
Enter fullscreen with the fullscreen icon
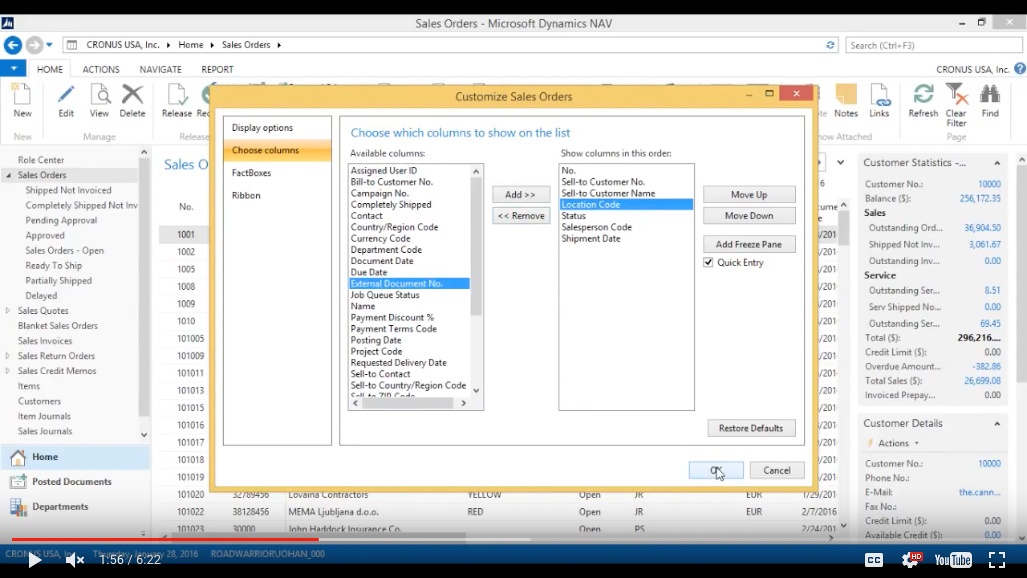tap(997, 560)
